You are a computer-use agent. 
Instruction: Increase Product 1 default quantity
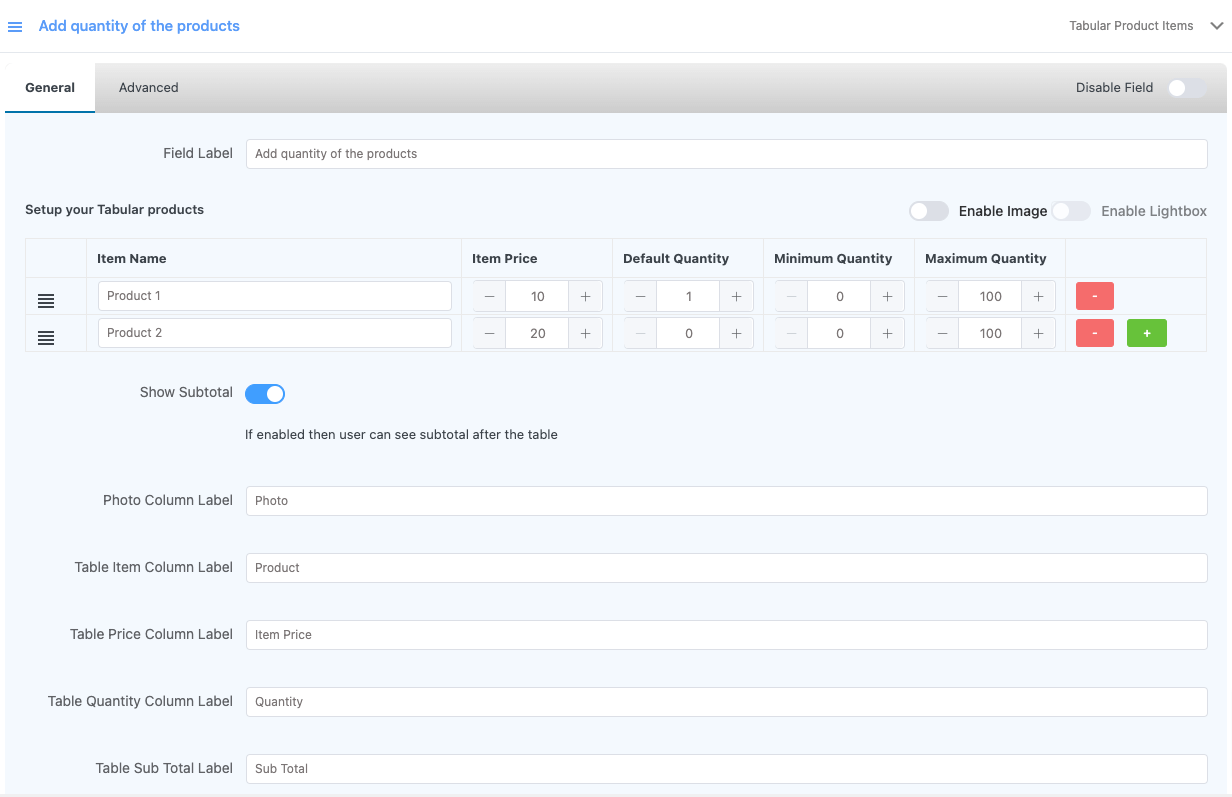(736, 296)
